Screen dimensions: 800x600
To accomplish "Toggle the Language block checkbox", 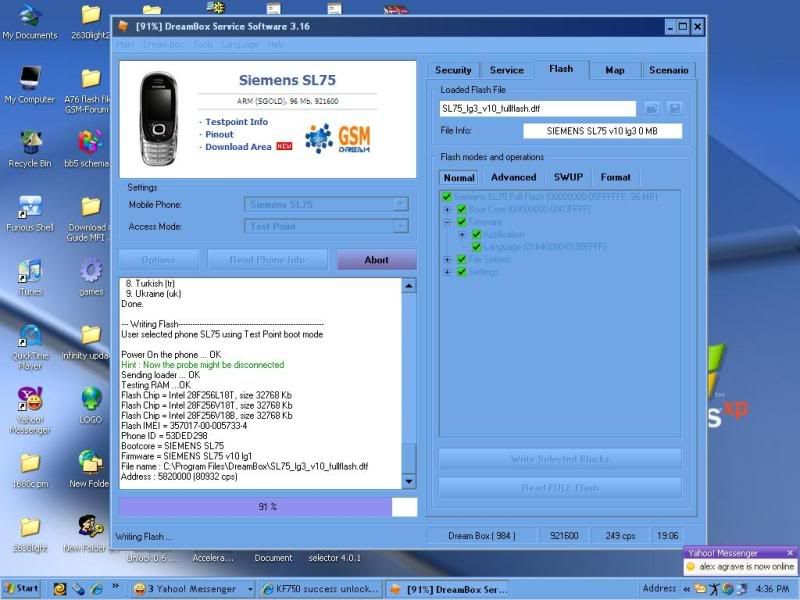I will click(477, 247).
